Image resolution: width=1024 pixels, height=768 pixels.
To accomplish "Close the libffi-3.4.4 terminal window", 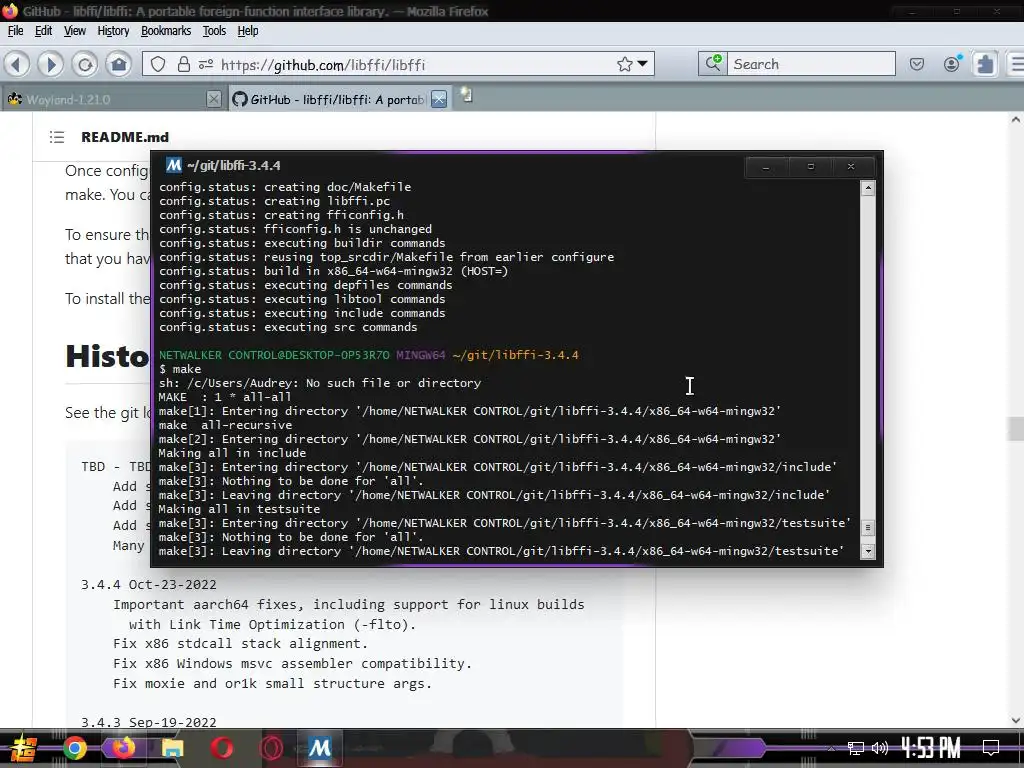I will pyautogui.click(x=851, y=167).
